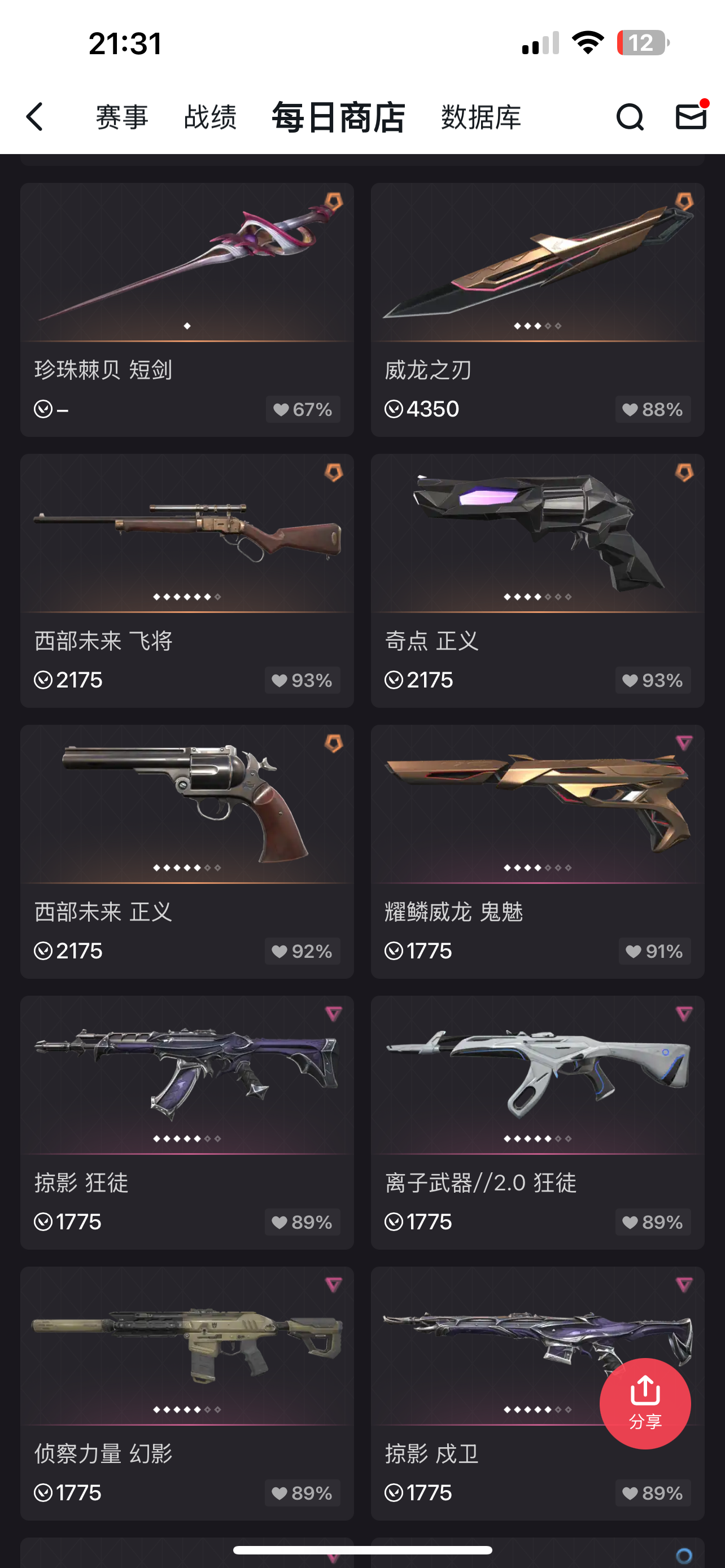Tap the VP currency icon beside 4350
Screen dimensions: 725x1568
tap(393, 409)
